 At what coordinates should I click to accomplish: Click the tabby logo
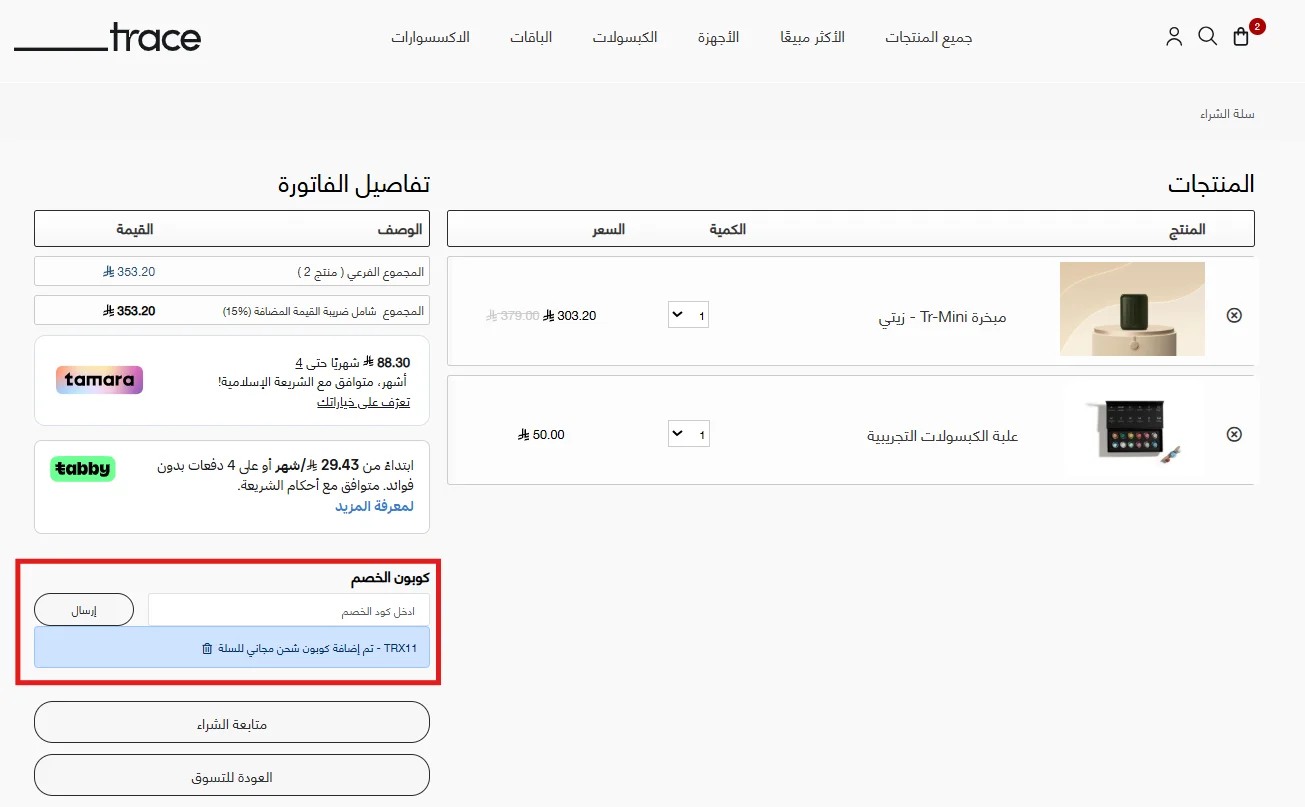click(83, 468)
